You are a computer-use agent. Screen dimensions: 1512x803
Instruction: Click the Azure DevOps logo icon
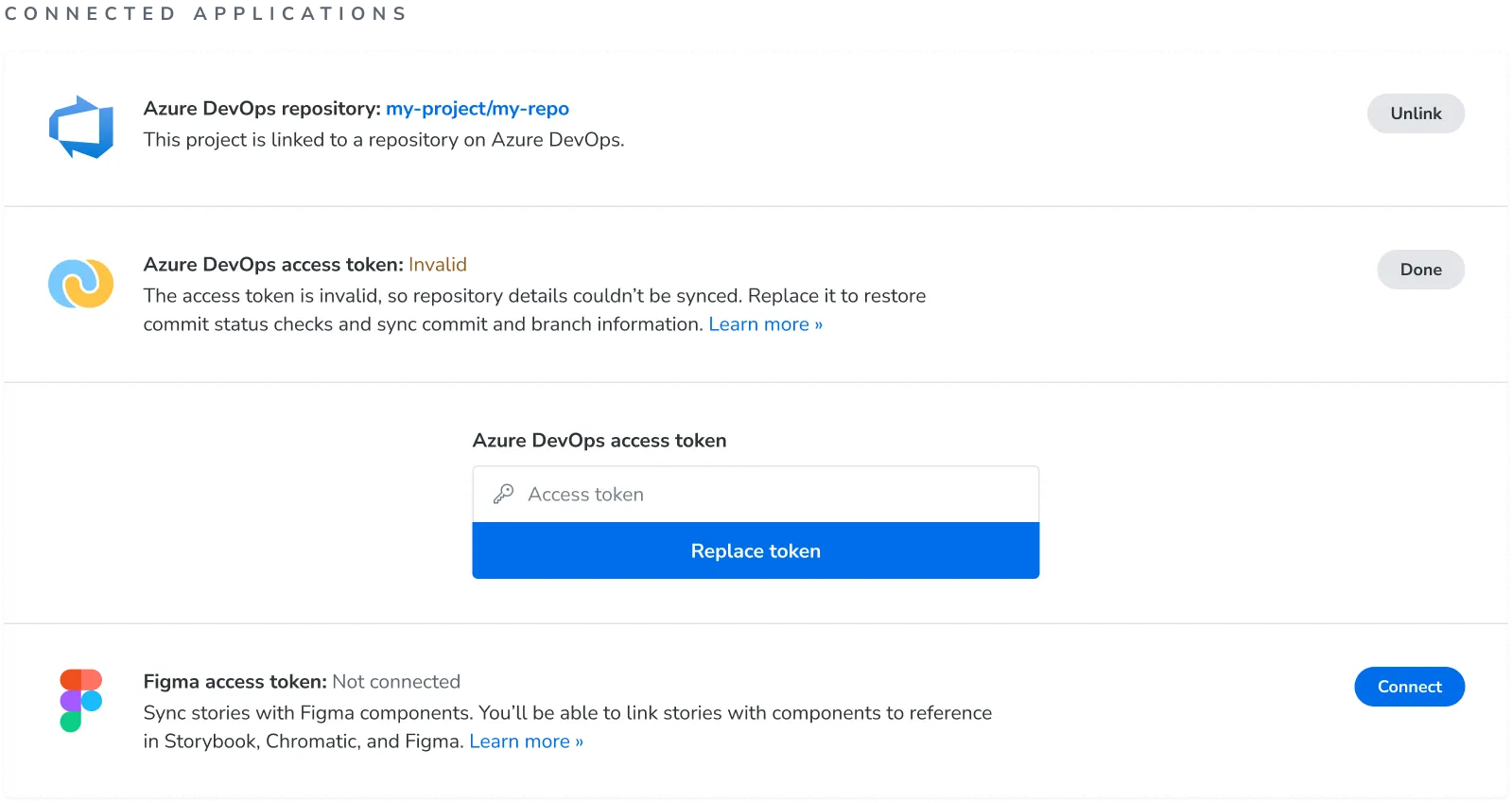81,126
